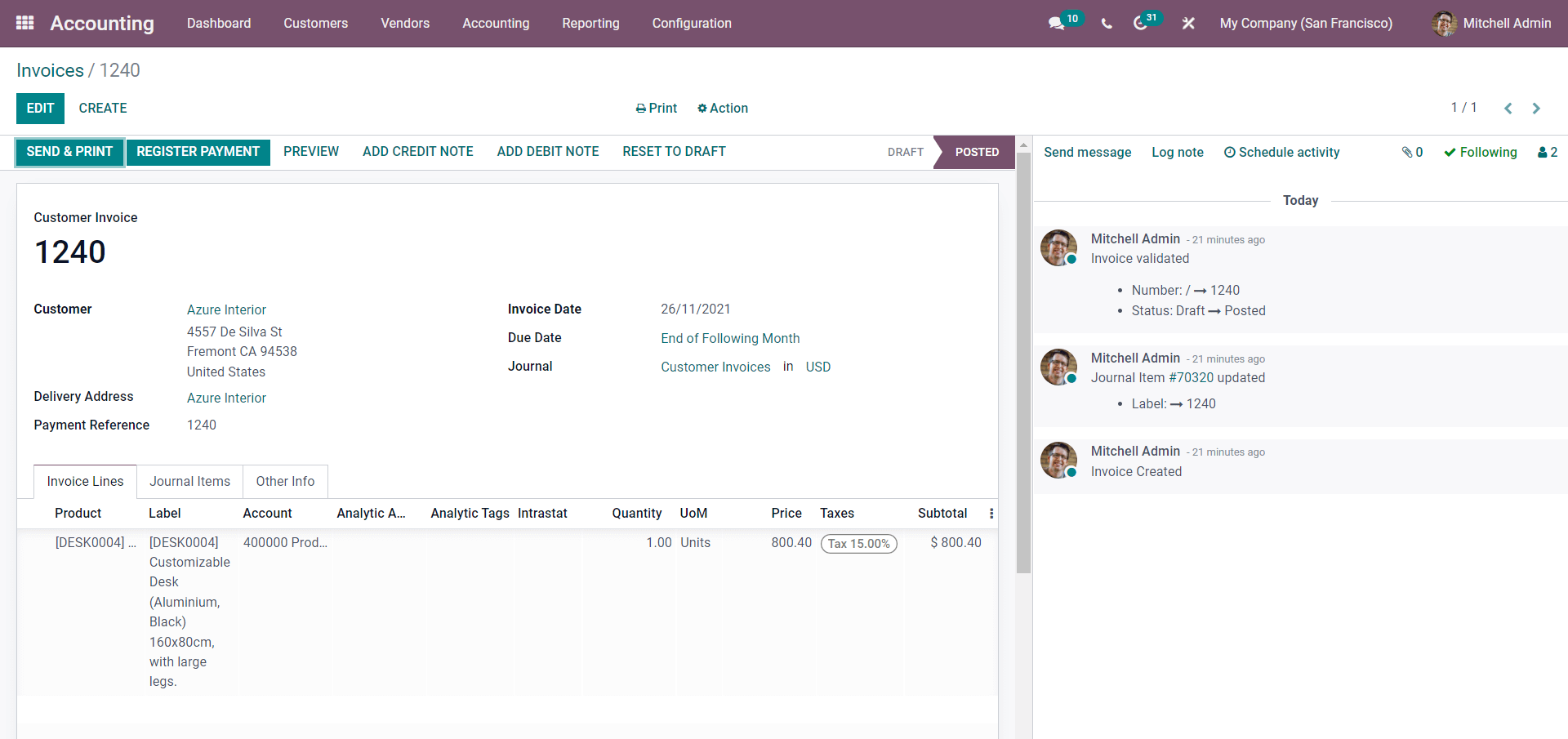Click USD currency value

(x=817, y=367)
